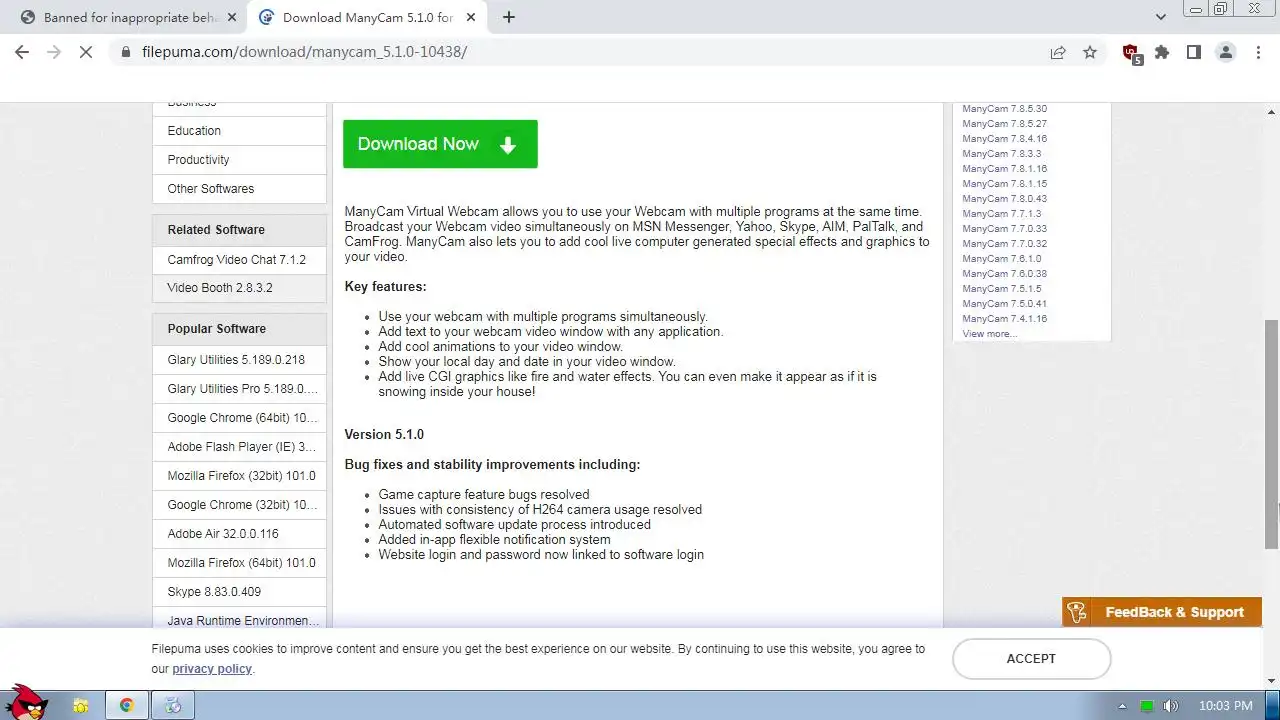Open FeedBack & Support widget
The height and width of the screenshot is (720, 1280).
pyautogui.click(x=1162, y=612)
